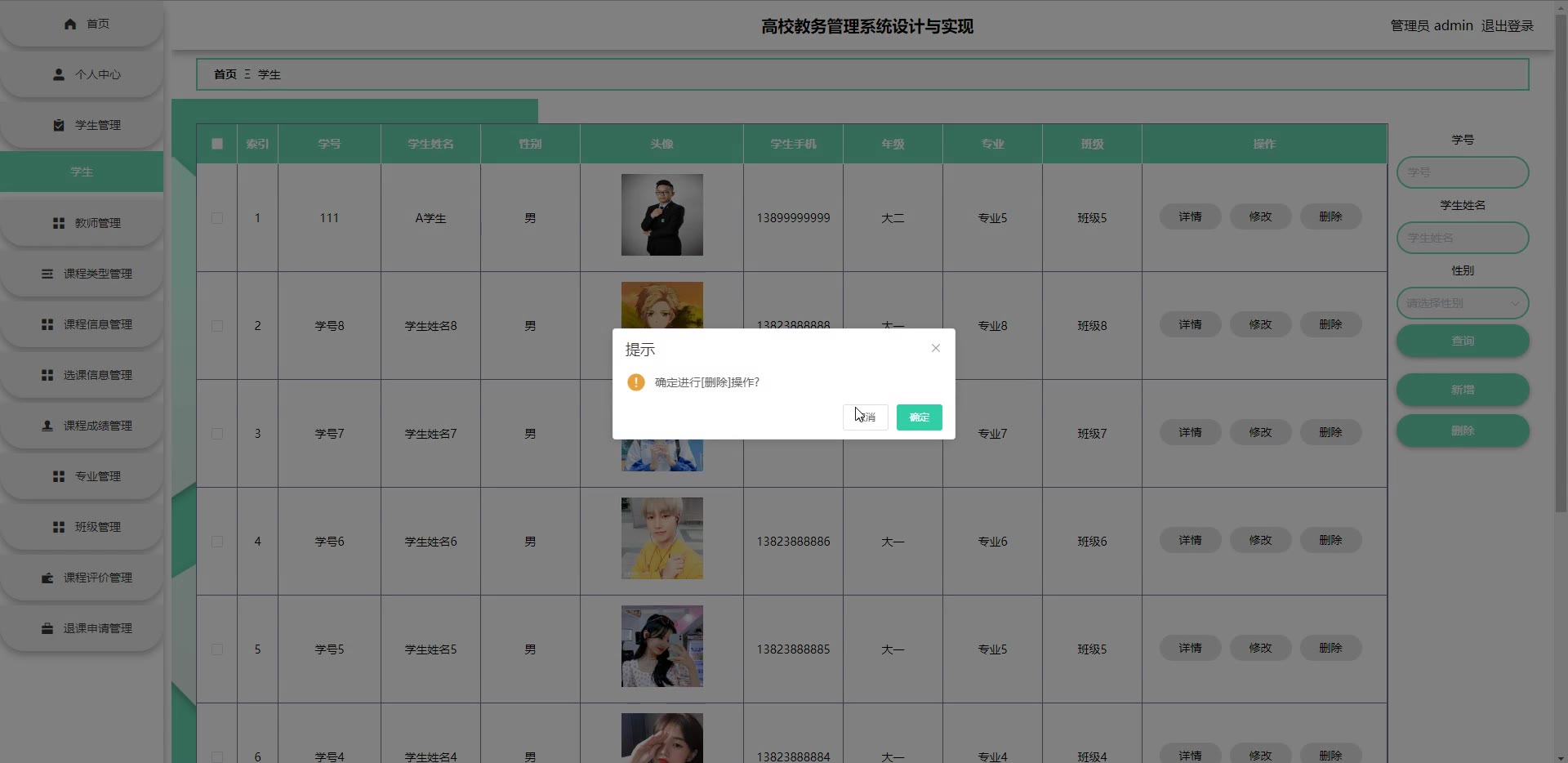Click the avatar photo of 学生姓名6
Screen dimensions: 1568x763
click(x=662, y=538)
